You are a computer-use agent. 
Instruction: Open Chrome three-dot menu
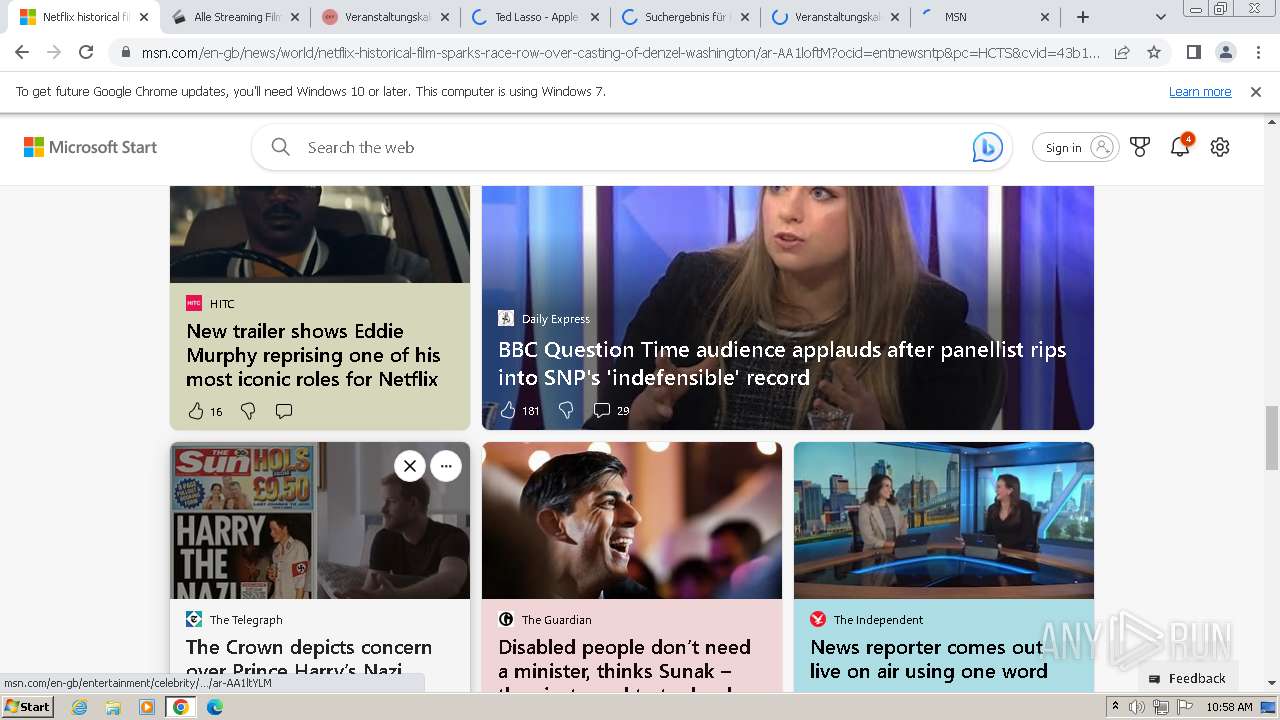tap(1258, 52)
